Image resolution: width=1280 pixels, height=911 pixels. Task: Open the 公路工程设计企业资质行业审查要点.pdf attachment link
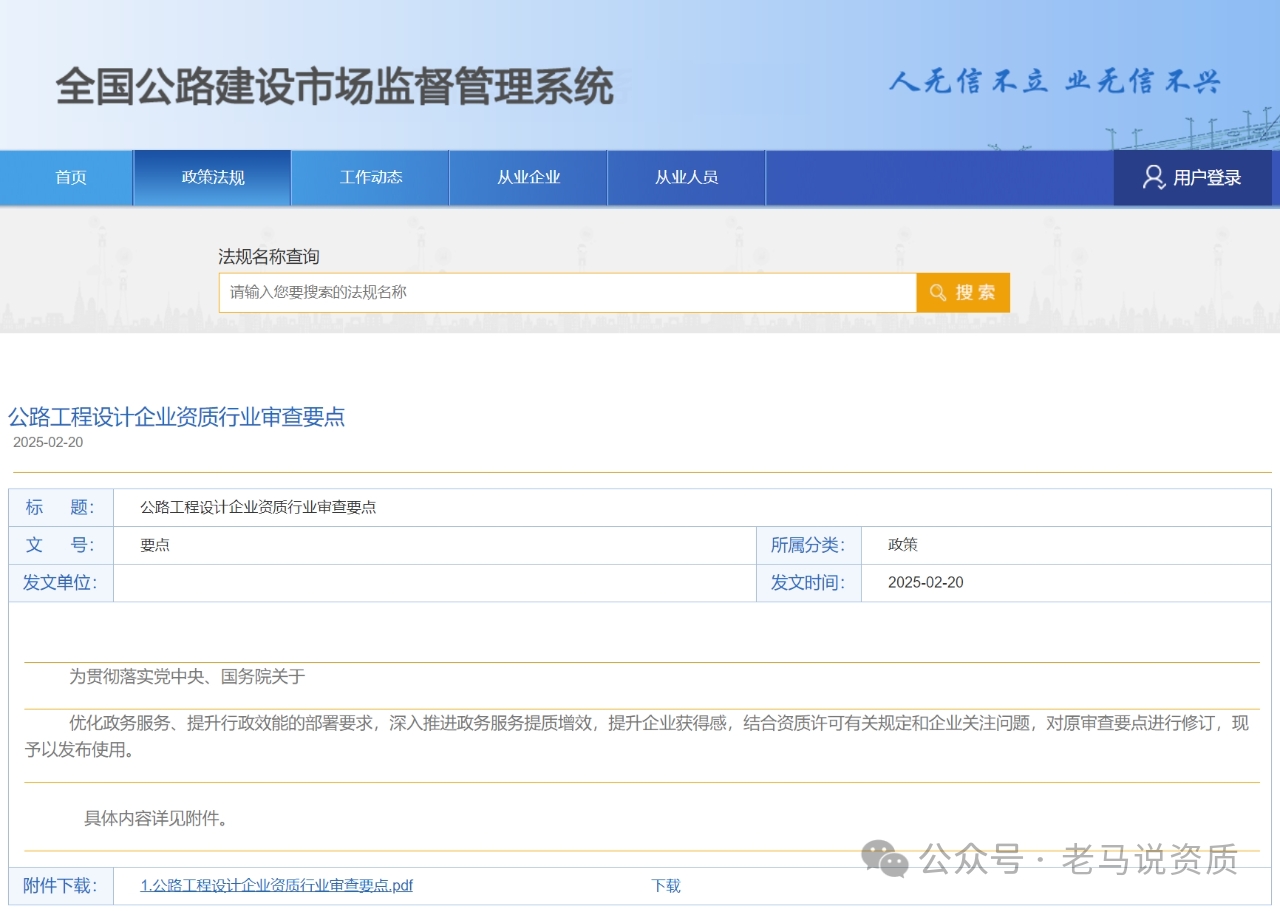coord(277,886)
